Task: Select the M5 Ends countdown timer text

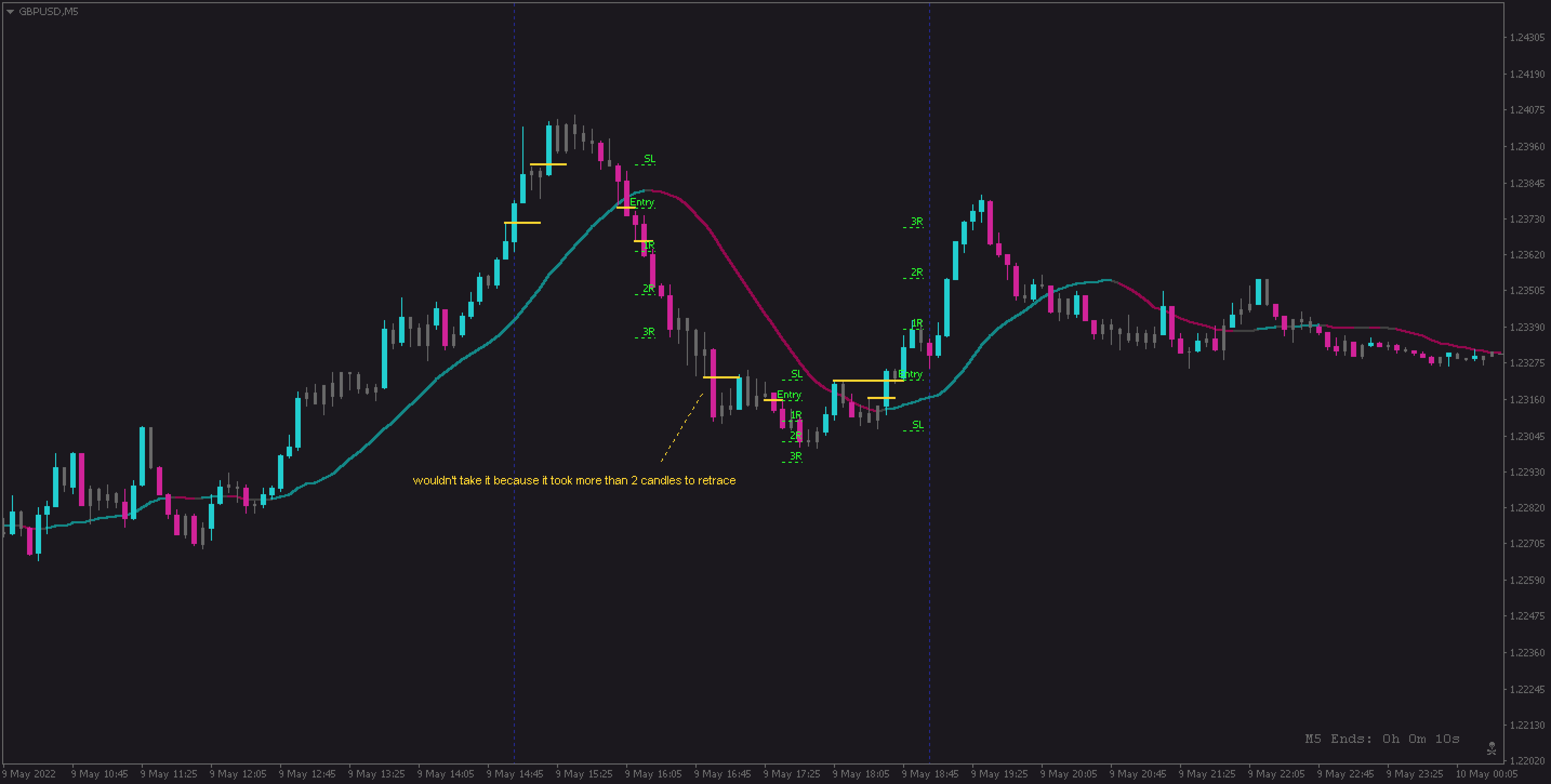Action: 1382,738
